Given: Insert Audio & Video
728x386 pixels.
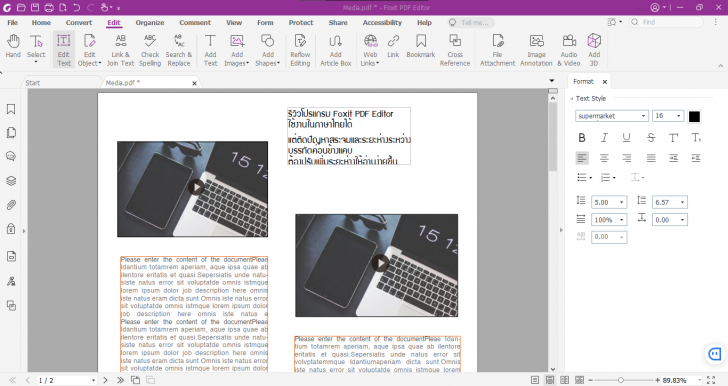Looking at the screenshot, I should tap(569, 49).
